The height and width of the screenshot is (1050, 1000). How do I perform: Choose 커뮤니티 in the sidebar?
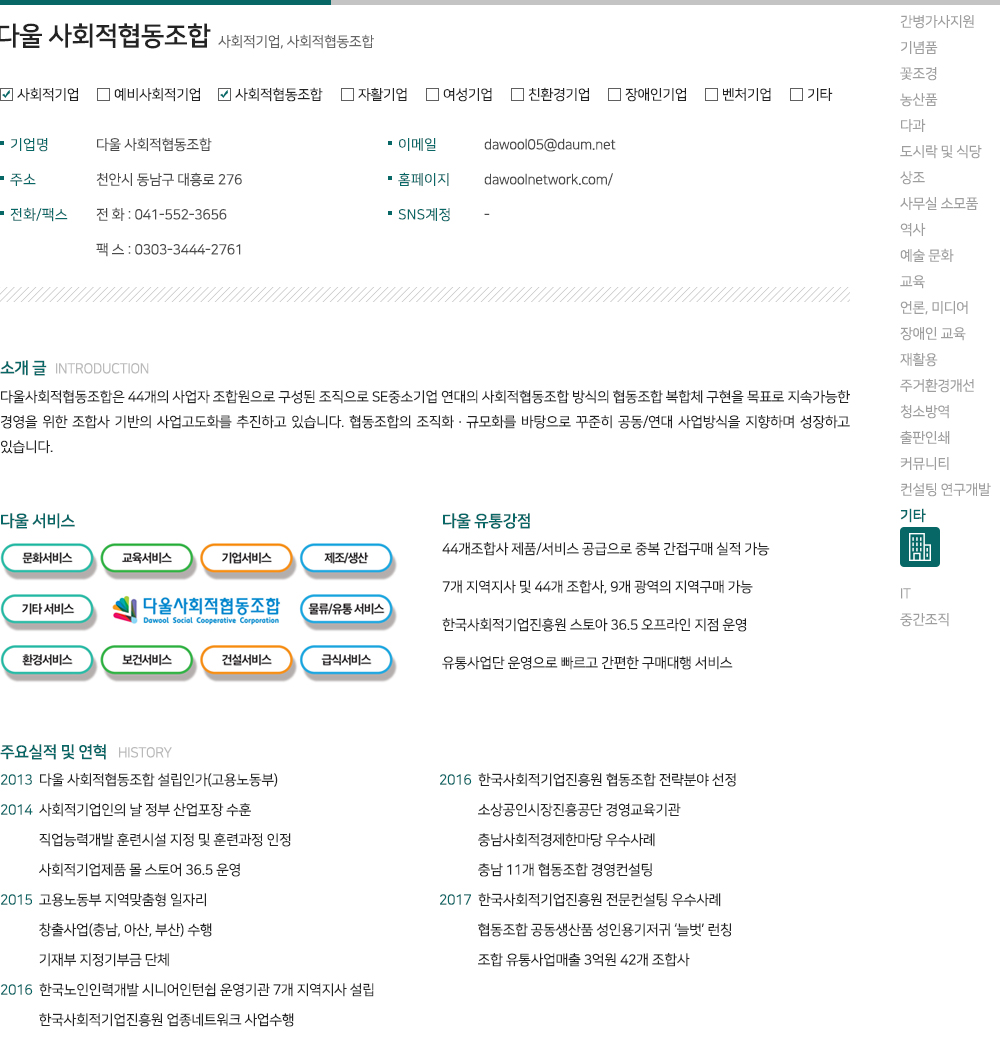click(x=925, y=463)
